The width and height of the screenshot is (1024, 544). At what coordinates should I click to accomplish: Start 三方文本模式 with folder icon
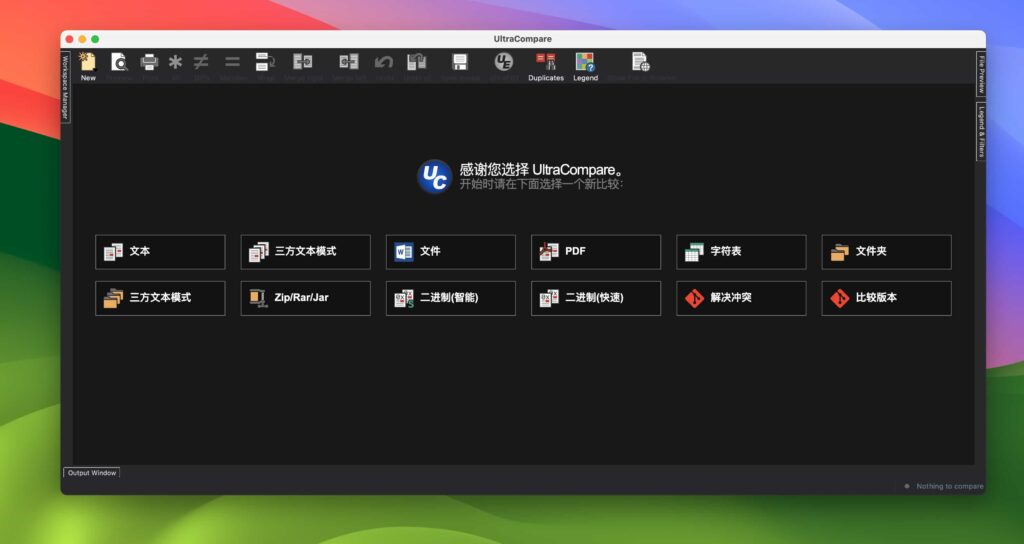[x=160, y=298]
